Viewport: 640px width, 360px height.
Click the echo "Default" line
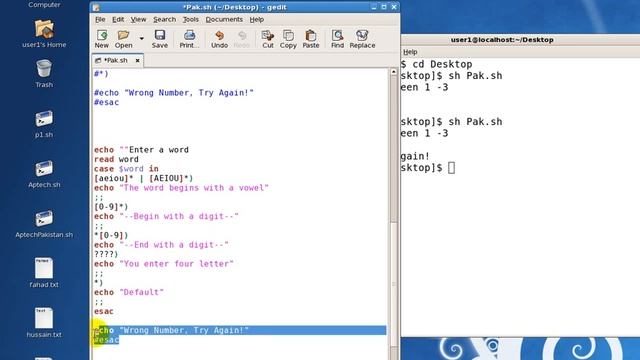point(129,292)
